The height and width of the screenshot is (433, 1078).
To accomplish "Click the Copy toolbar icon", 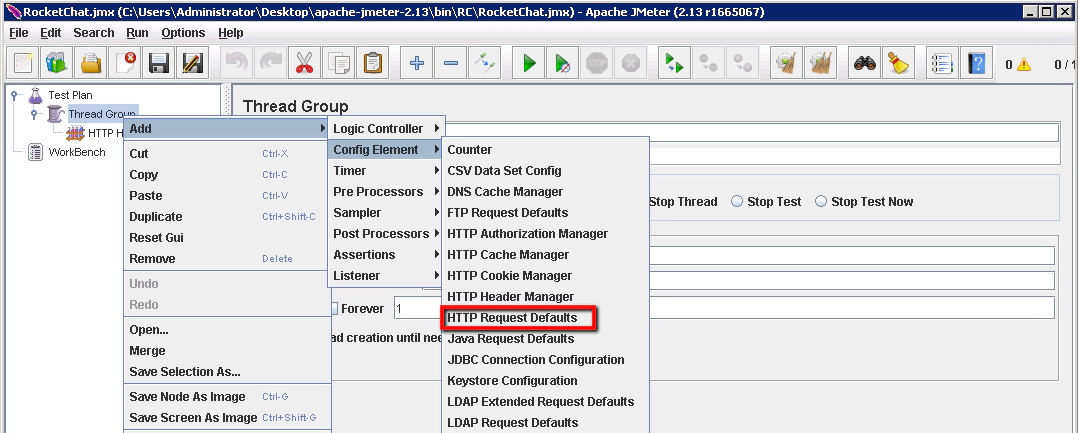I will tap(338, 63).
